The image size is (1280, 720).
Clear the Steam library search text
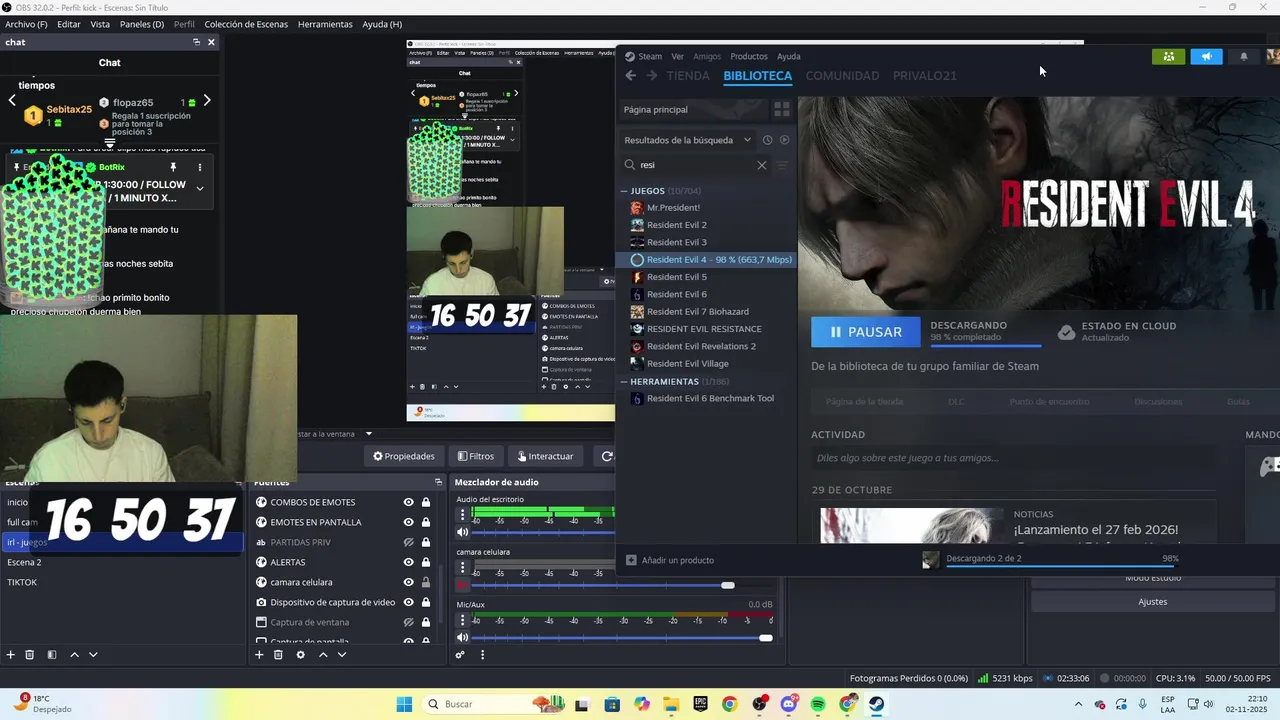point(762,165)
